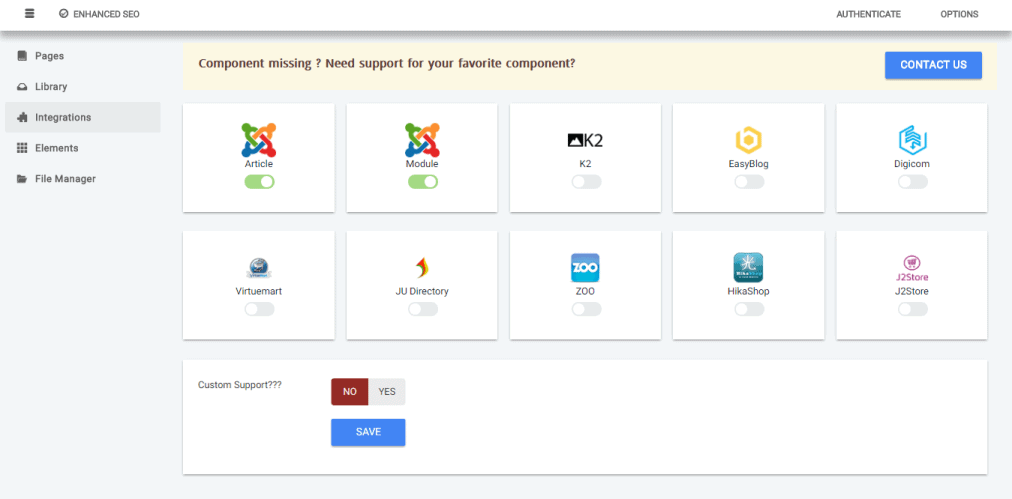Click the EasyBlog hexagon icon
Screen dimensions: 1012x499
click(748, 140)
